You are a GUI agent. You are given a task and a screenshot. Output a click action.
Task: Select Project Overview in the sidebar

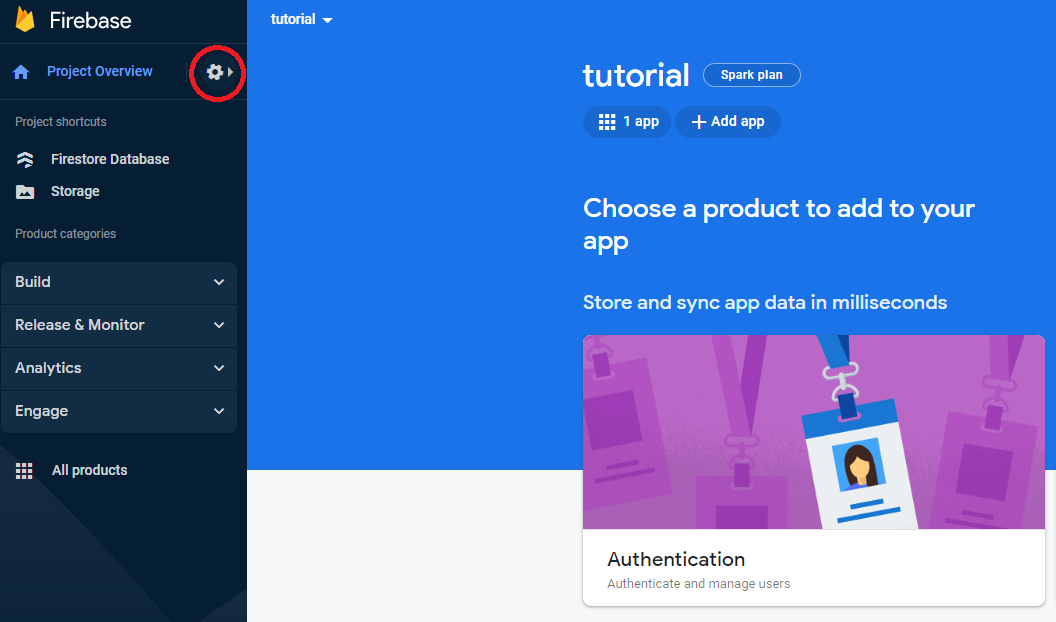[x=99, y=71]
